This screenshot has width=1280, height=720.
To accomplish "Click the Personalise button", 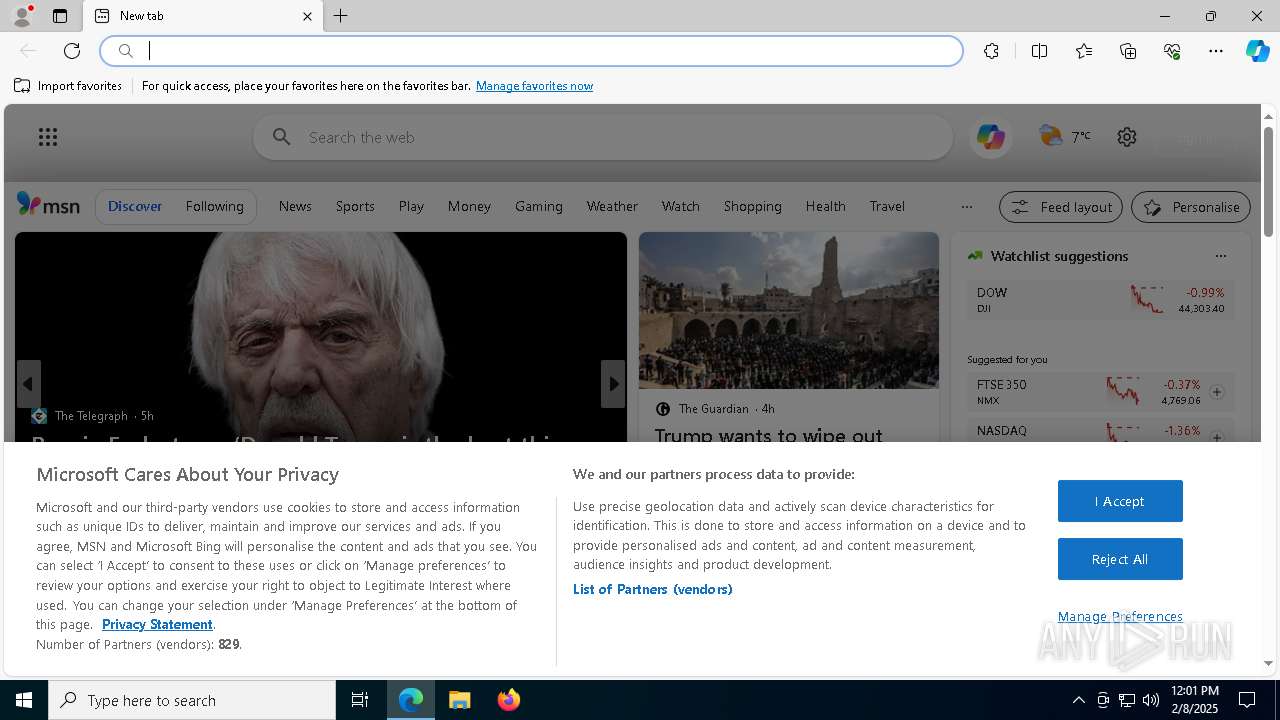I will click(x=1191, y=207).
